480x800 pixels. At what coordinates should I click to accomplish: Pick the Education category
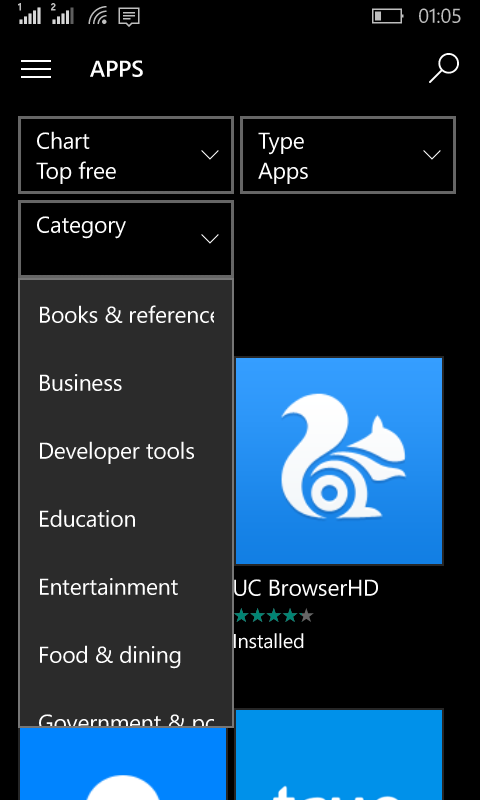coord(126,519)
